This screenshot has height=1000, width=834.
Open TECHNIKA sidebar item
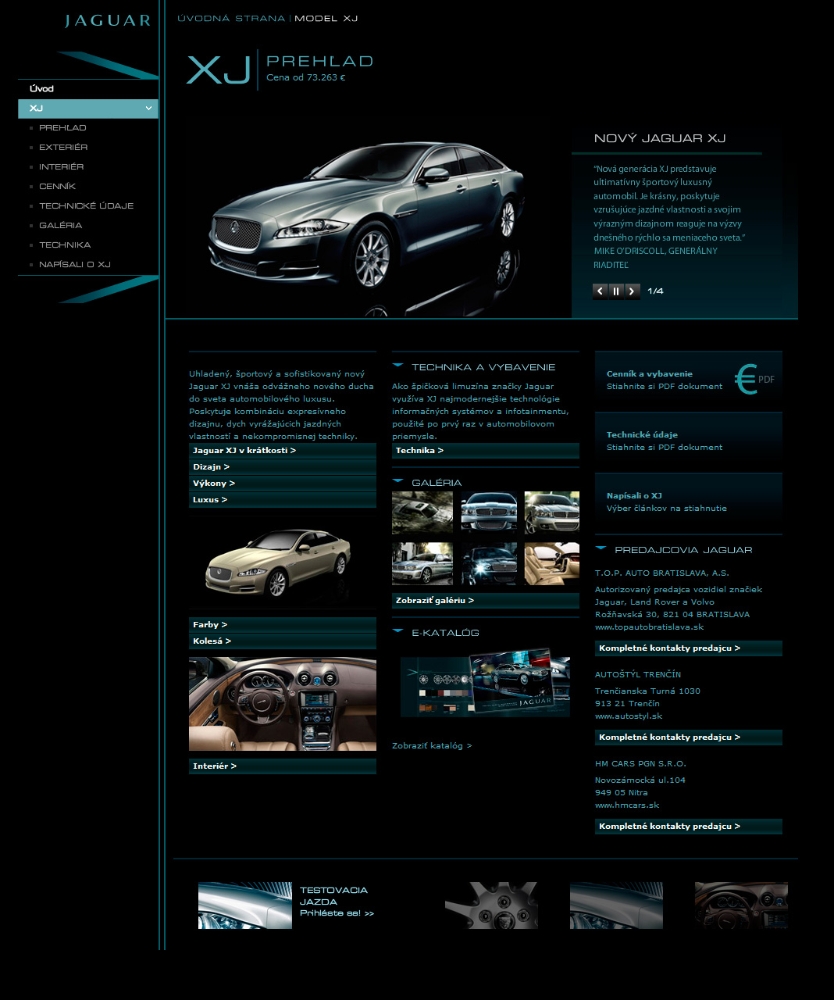coord(65,245)
